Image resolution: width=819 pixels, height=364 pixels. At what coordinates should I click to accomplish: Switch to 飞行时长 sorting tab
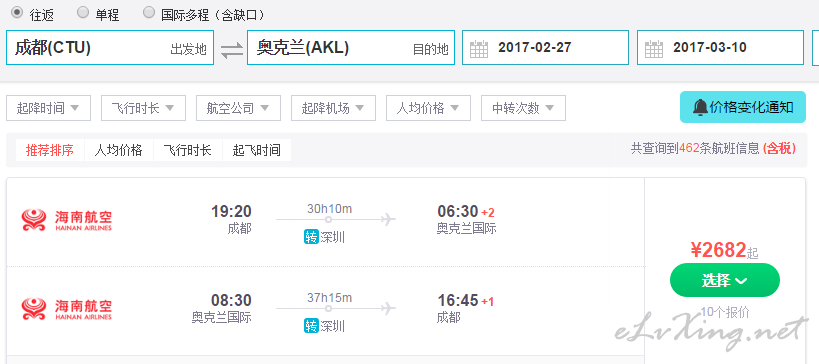187,150
